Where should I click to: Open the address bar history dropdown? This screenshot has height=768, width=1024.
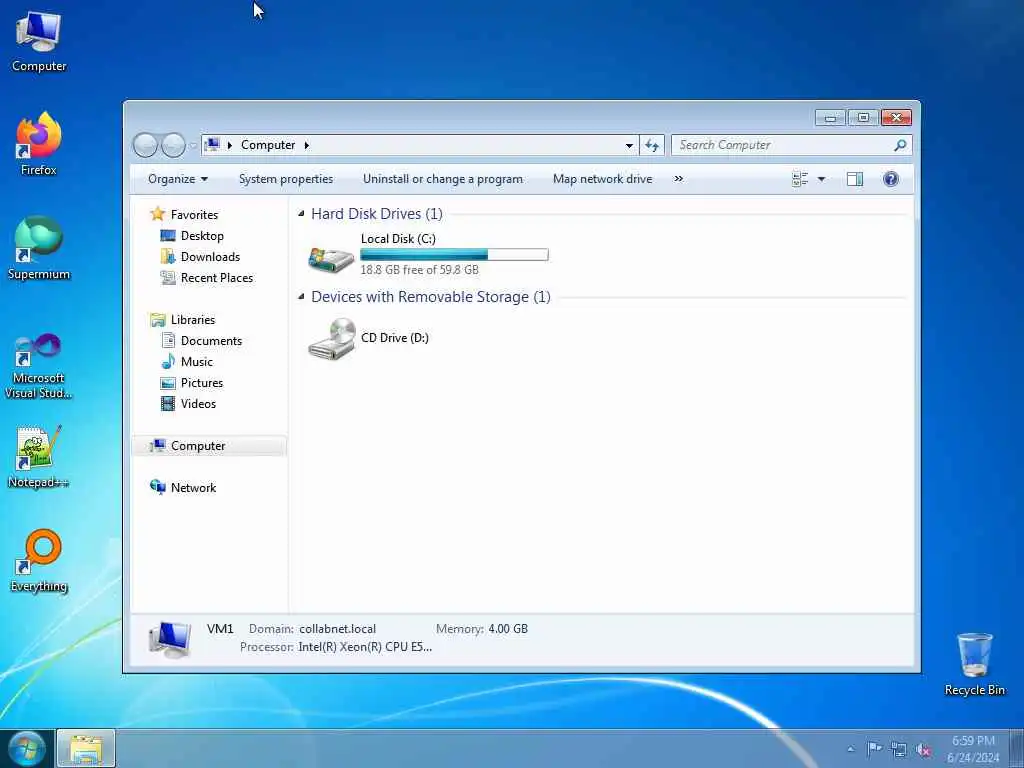click(x=629, y=145)
